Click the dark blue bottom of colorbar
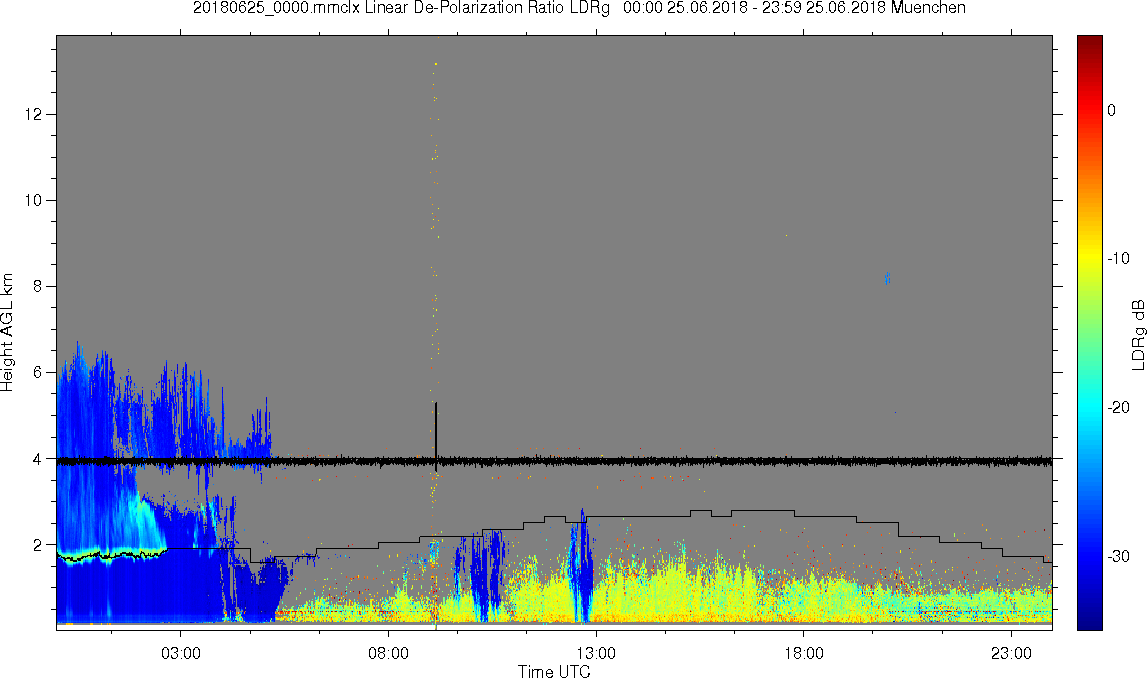This screenshot has height=678, width=1147. (x=1089, y=620)
